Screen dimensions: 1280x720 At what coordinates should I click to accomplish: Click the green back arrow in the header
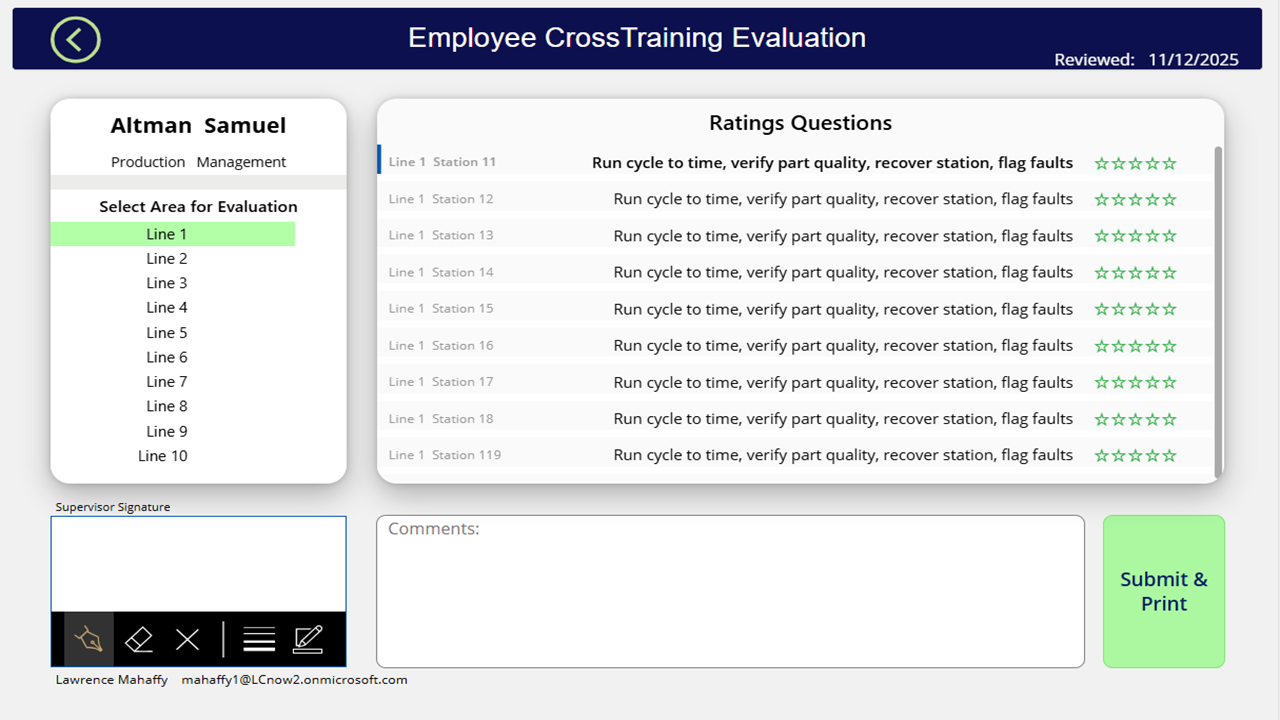click(75, 38)
